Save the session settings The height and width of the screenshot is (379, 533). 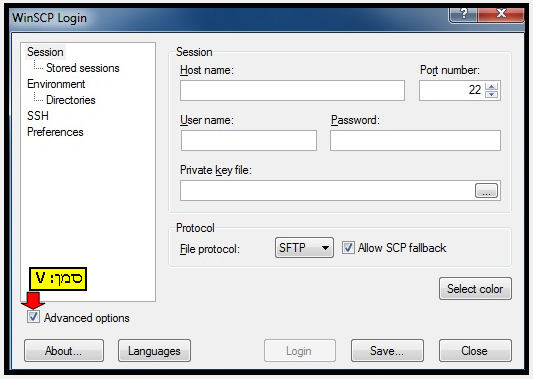pyautogui.click(x=387, y=350)
